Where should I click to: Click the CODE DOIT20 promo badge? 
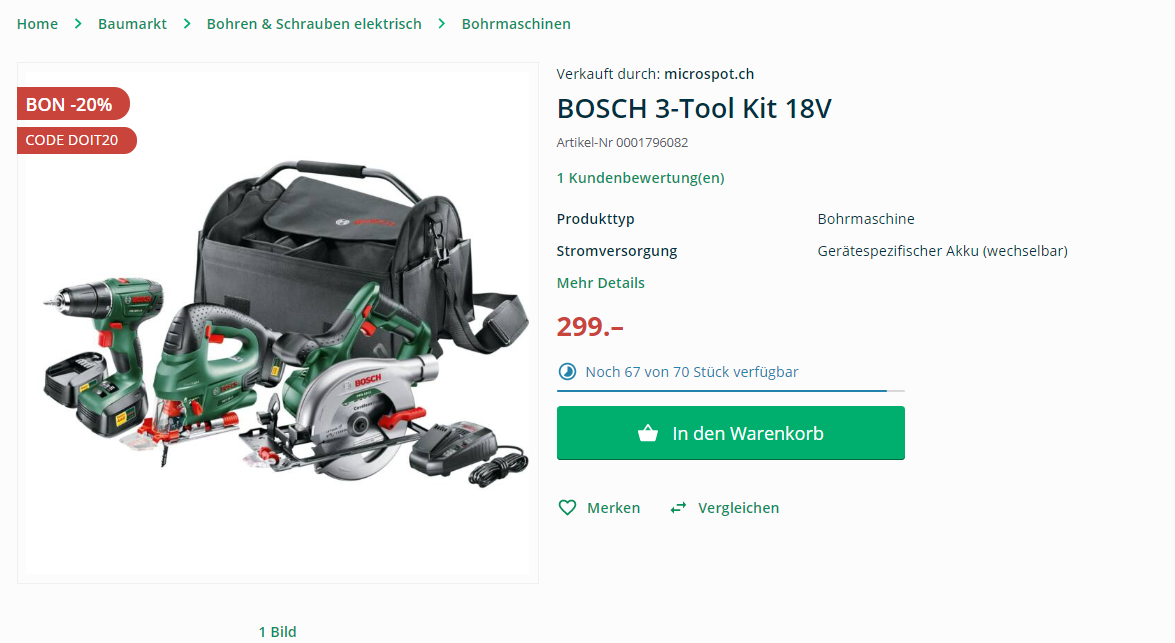76,140
